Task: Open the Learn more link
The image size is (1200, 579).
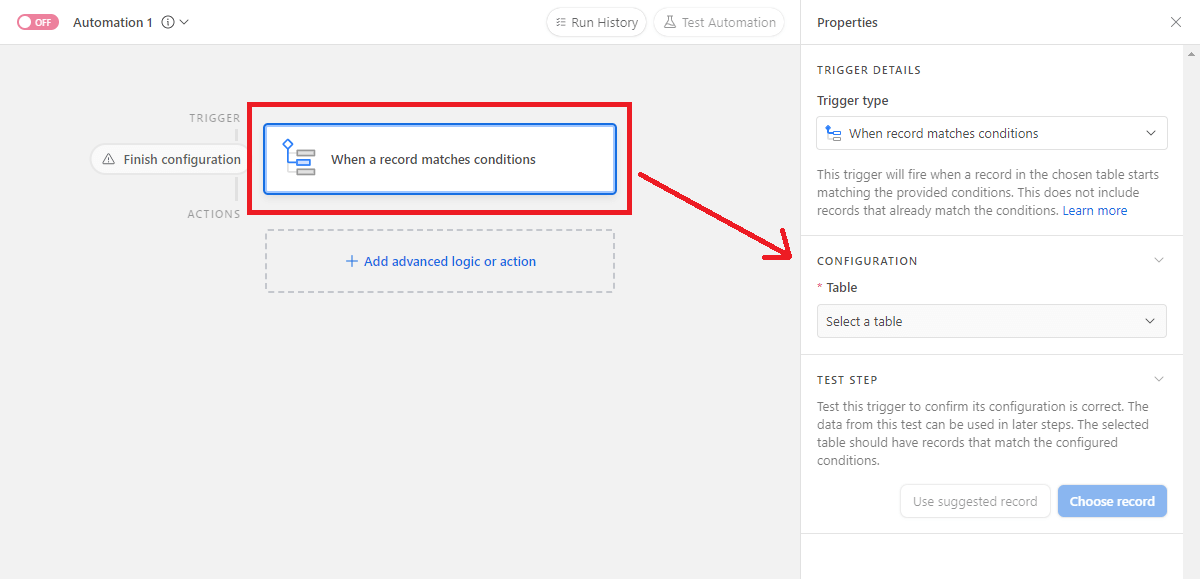Action: (x=1094, y=209)
